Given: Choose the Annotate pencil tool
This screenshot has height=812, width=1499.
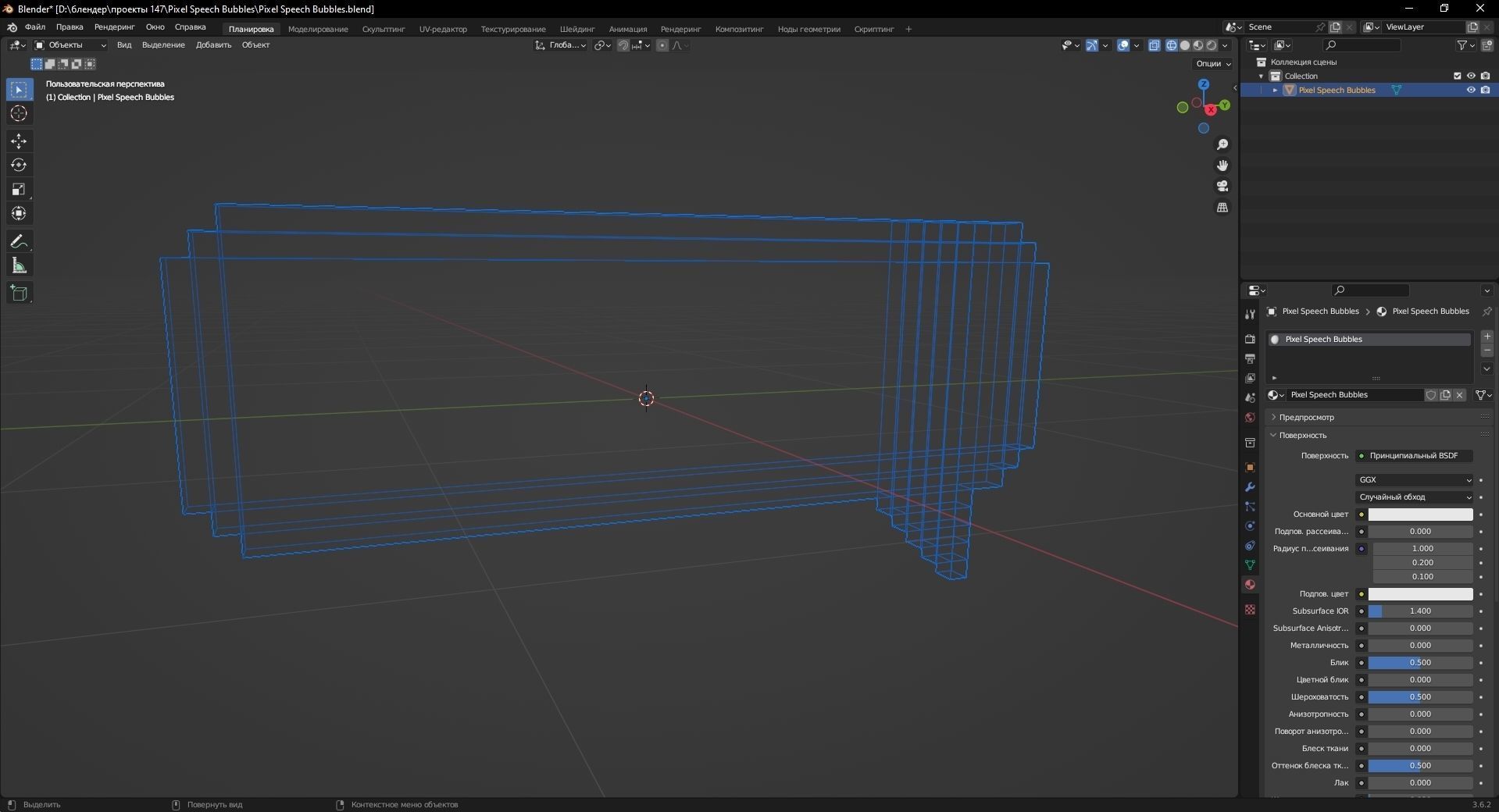Looking at the screenshot, I should tap(19, 242).
